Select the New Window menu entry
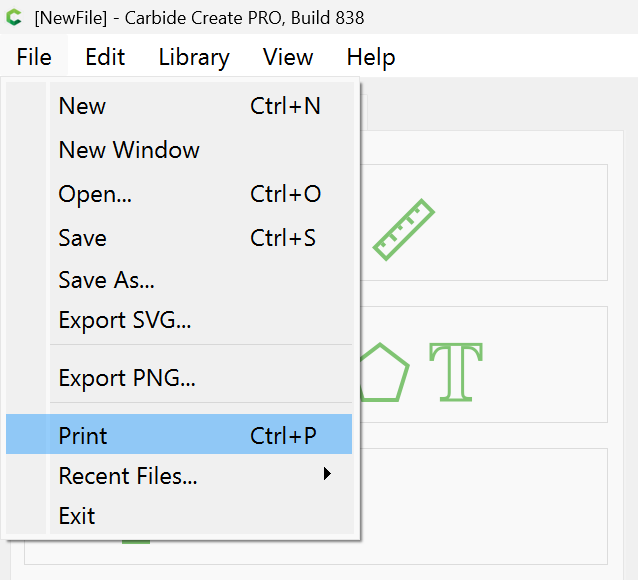 click(129, 150)
